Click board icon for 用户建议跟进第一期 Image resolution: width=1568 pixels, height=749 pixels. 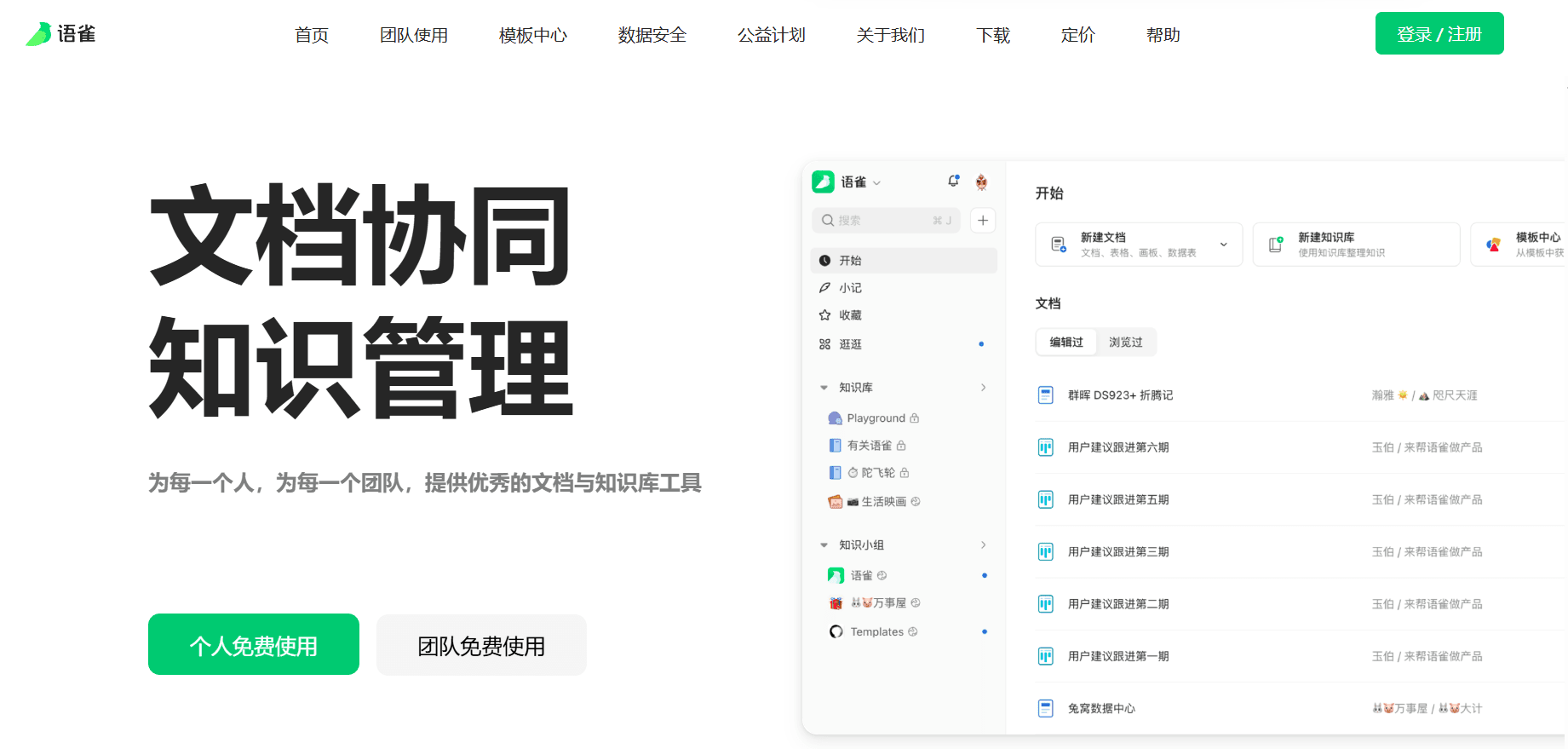tap(1045, 656)
